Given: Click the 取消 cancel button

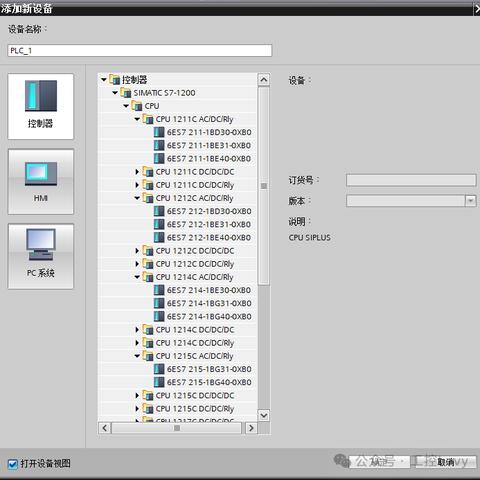Looking at the screenshot, I should point(446,462).
